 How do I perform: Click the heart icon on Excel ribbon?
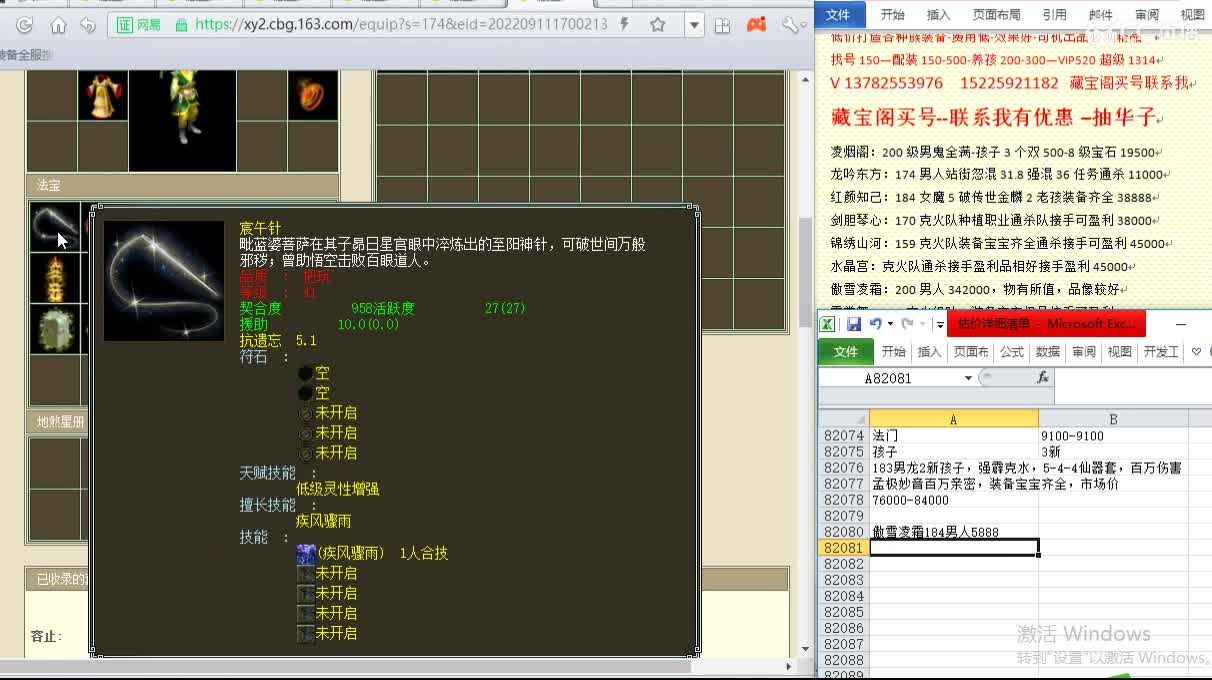[1196, 352]
